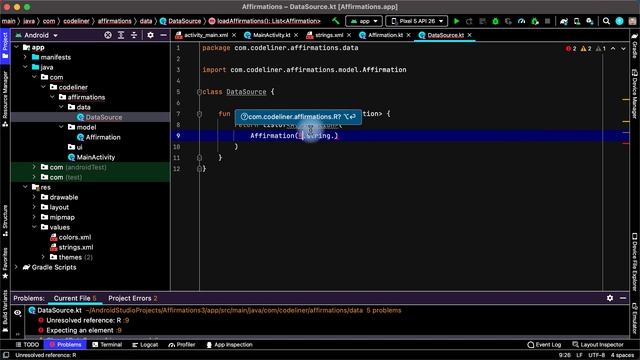Expand Gradle Scripts node

pyautogui.click(x=16, y=267)
